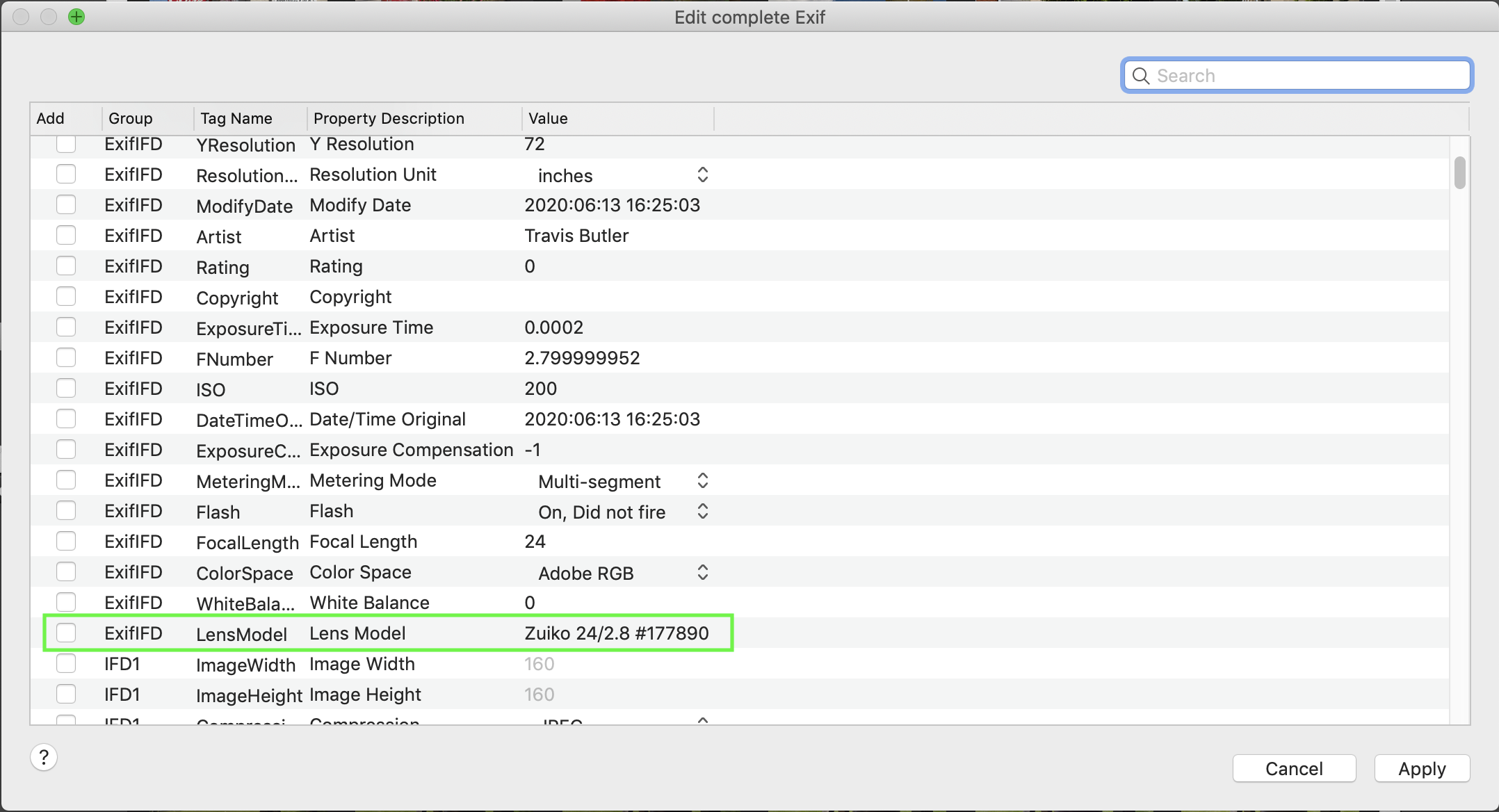The height and width of the screenshot is (812, 1499).
Task: Tick the Add checkbox for ISO row
Action: [66, 388]
